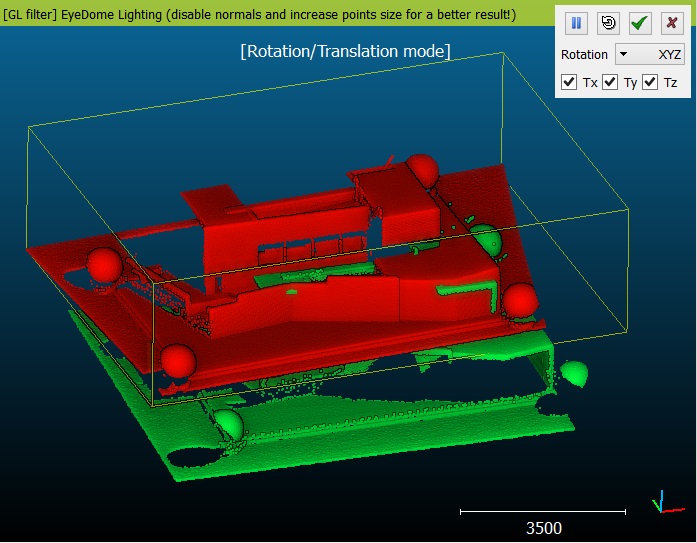Open the Rotation axis dropdown showing XYZ
The image size is (697, 543).
(x=649, y=55)
